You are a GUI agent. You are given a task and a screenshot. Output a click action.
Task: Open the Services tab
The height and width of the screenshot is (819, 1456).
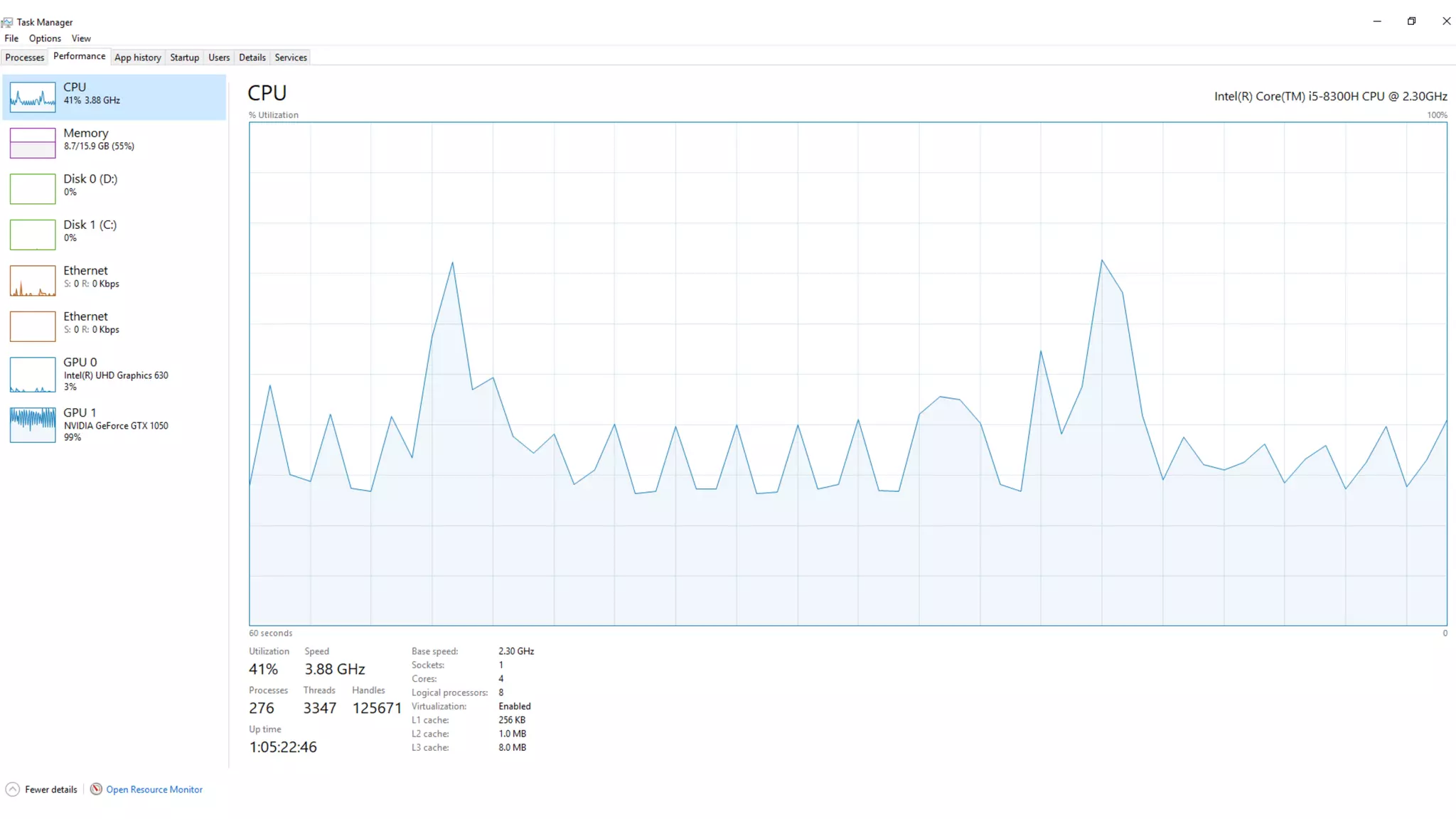click(291, 58)
